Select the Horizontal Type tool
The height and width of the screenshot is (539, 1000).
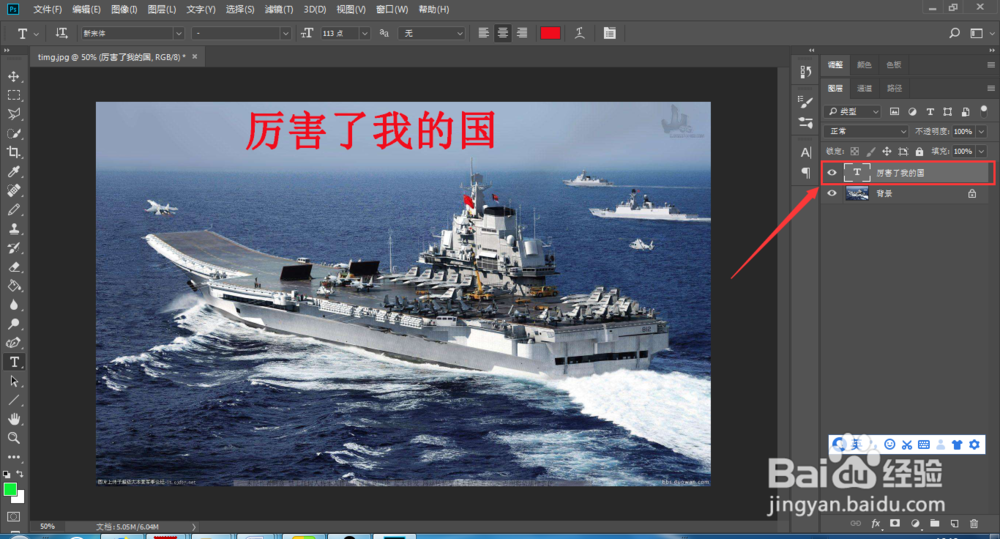[x=13, y=362]
